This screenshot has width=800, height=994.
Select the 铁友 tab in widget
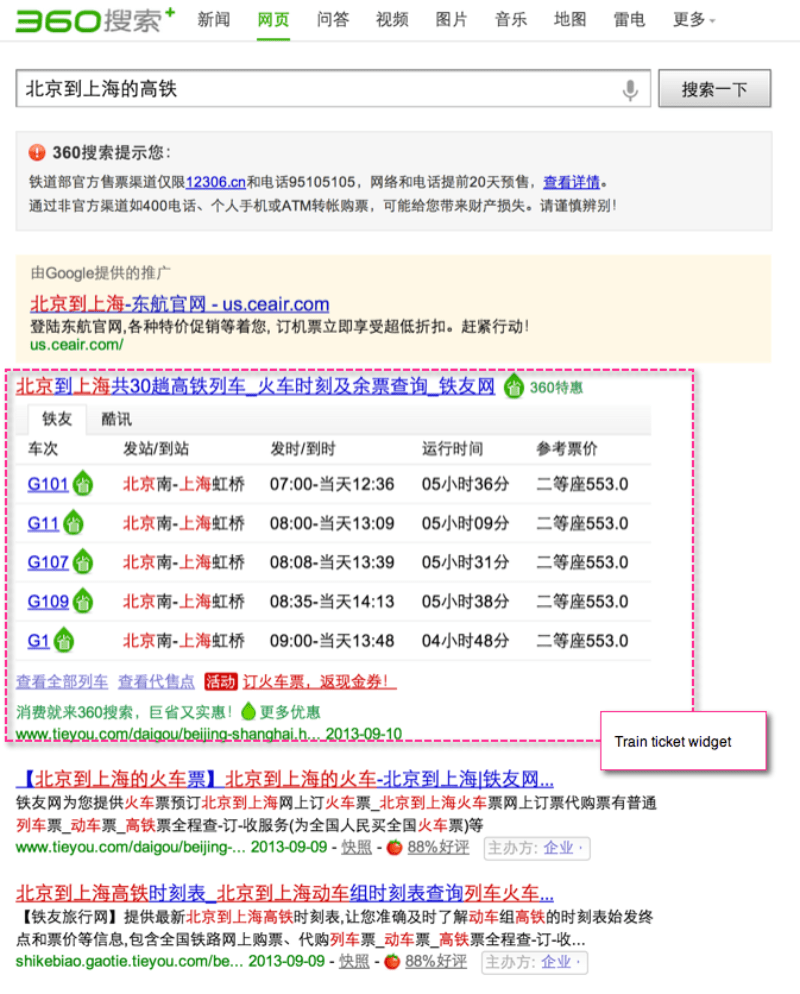(57, 420)
